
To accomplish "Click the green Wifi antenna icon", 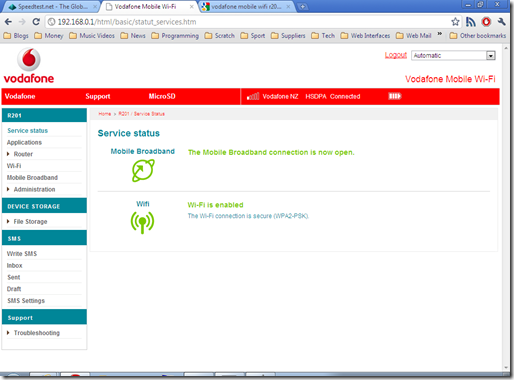I will 142,222.
